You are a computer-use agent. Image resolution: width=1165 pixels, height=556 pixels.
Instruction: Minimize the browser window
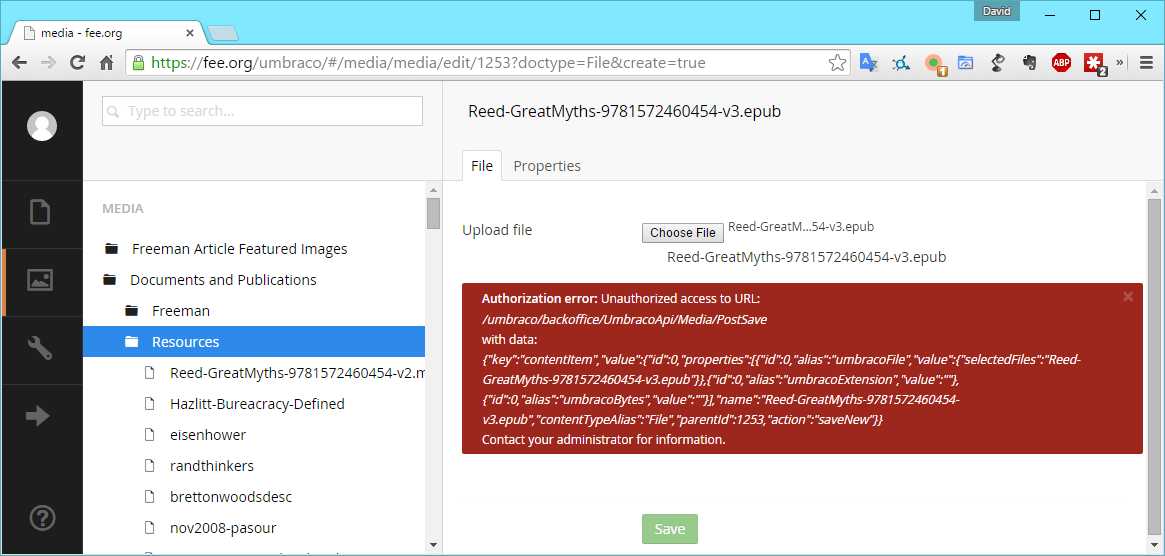pos(1049,15)
